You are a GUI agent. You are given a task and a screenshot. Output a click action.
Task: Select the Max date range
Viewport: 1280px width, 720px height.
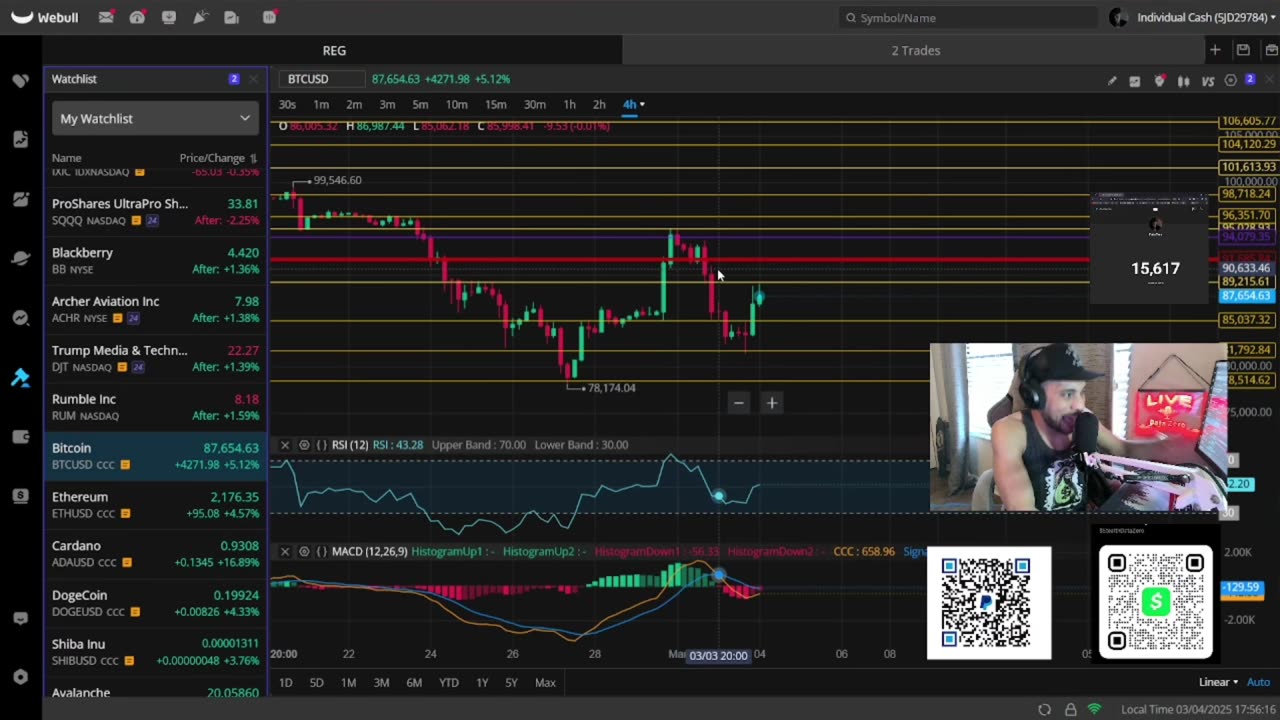tap(545, 682)
